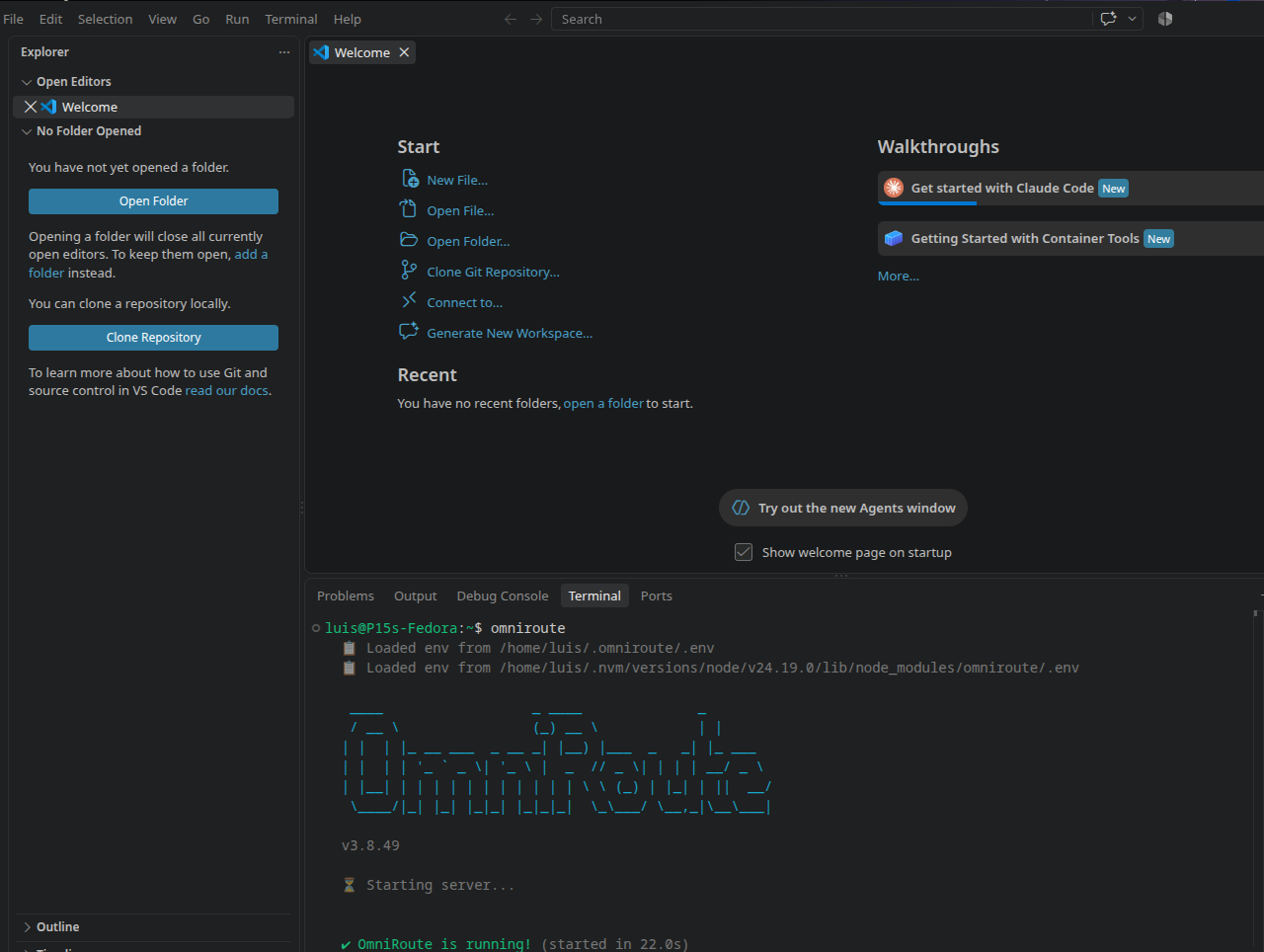Click 'Try out the new Agents window'
This screenshot has width=1264, height=952.
pyautogui.click(x=843, y=508)
